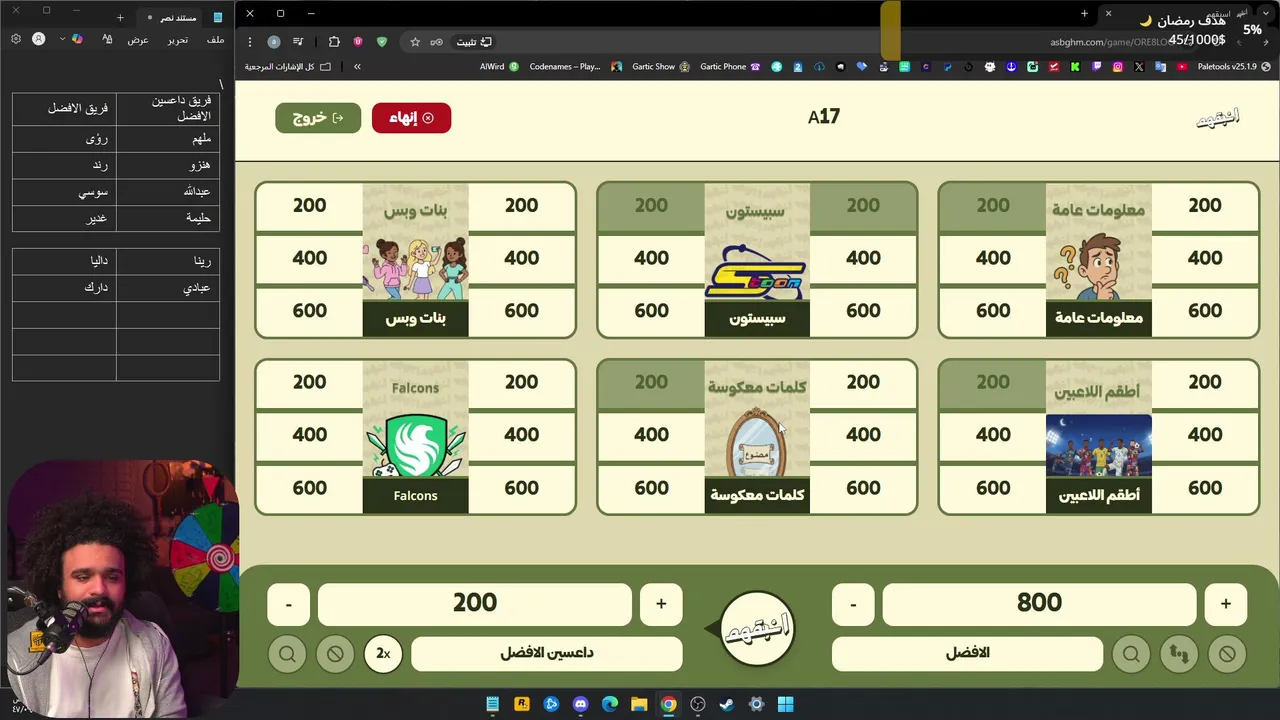Open OBS Studio from the taskbar

tap(698, 704)
